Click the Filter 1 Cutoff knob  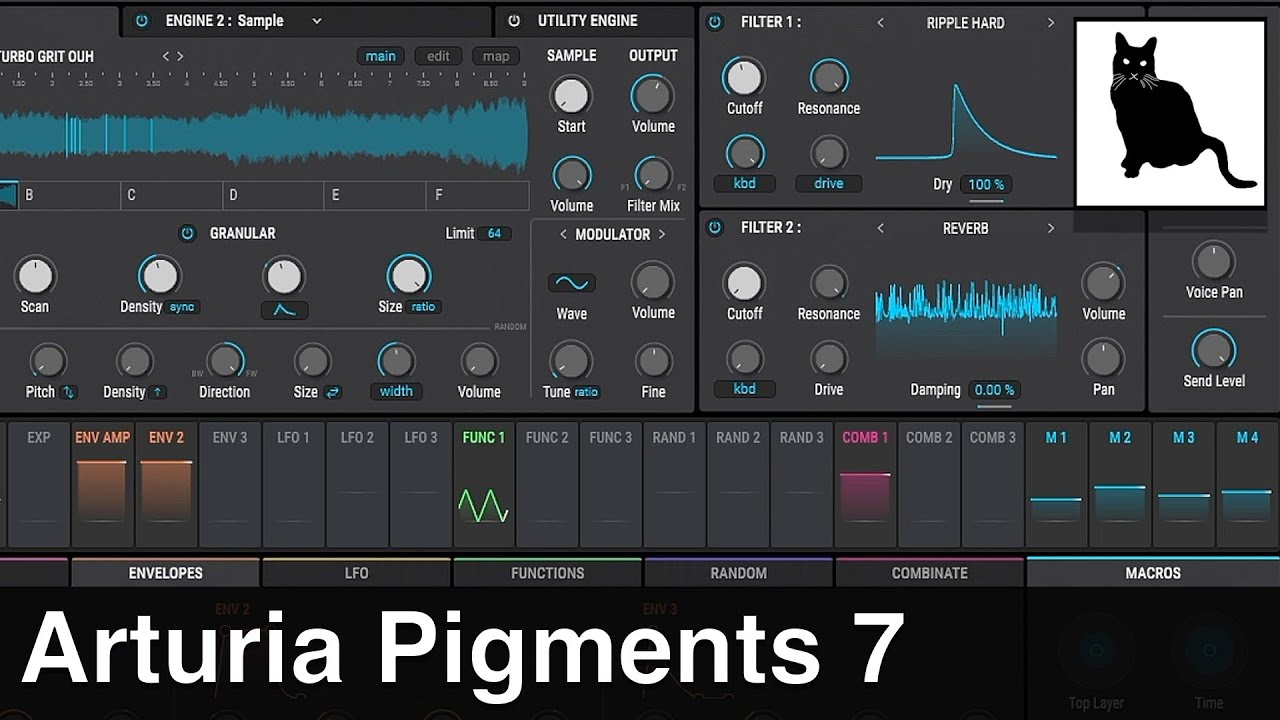[744, 76]
